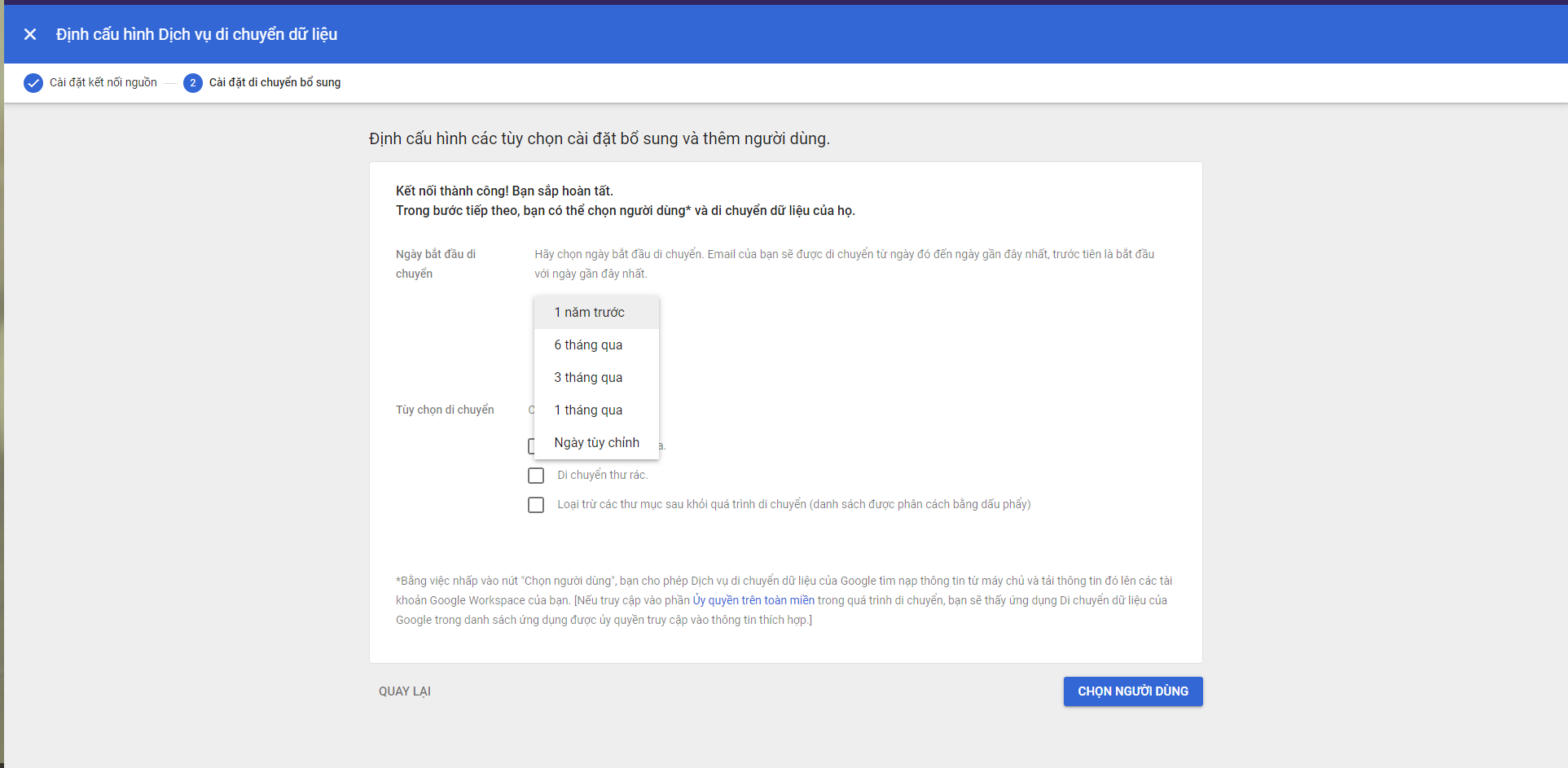1568x768 pixels.
Task: Close the data migration setup dialog
Action: coord(30,34)
